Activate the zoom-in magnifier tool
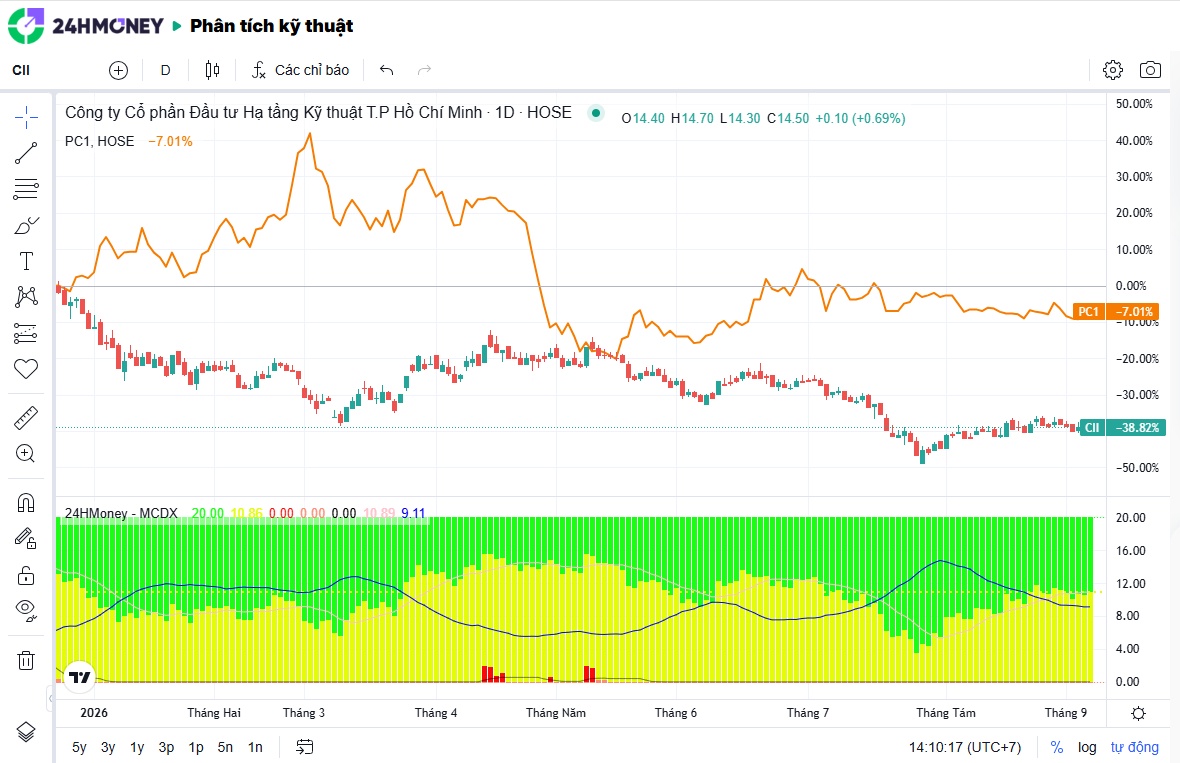This screenshot has height=763, width=1180. point(26,454)
